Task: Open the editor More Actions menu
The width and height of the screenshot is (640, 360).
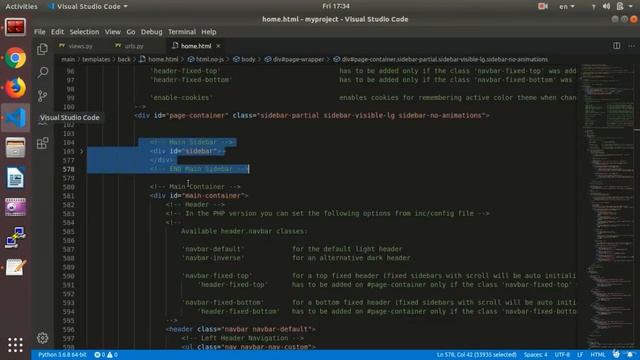Action: [631, 46]
